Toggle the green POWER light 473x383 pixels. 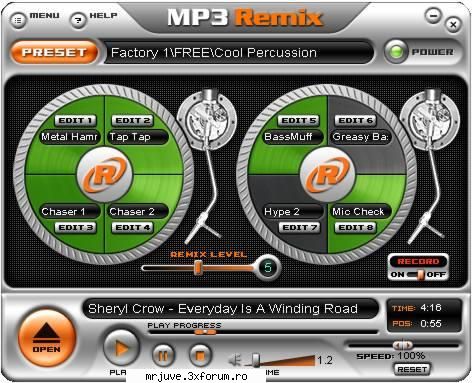[396, 52]
